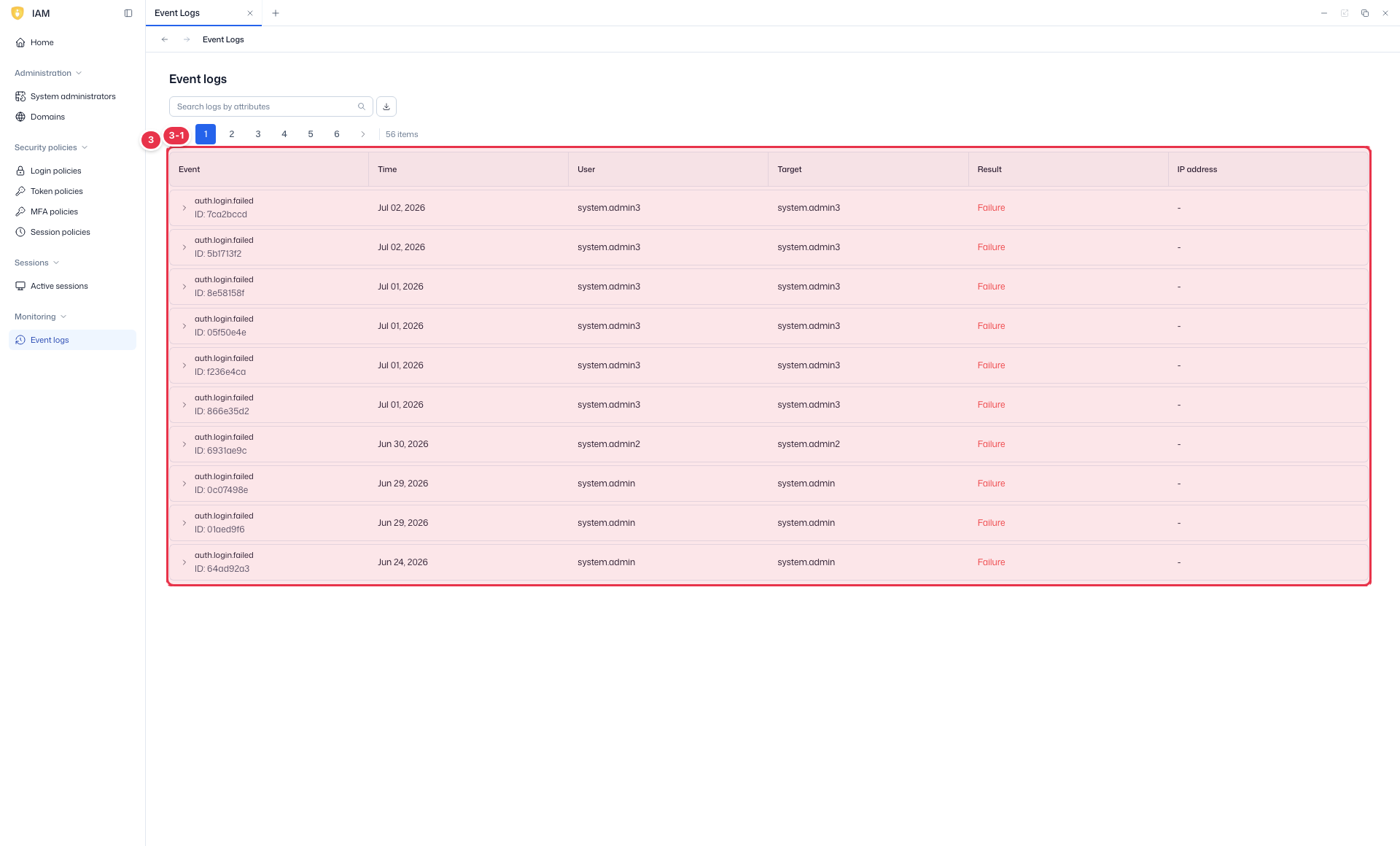This screenshot has width=1400, height=846.
Task: Download logs with the export icon
Action: tap(386, 106)
